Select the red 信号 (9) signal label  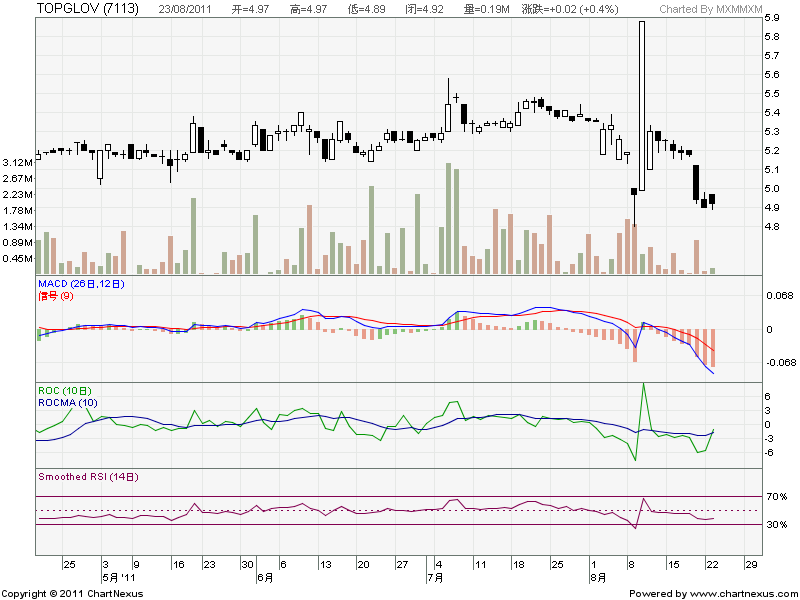(x=55, y=295)
